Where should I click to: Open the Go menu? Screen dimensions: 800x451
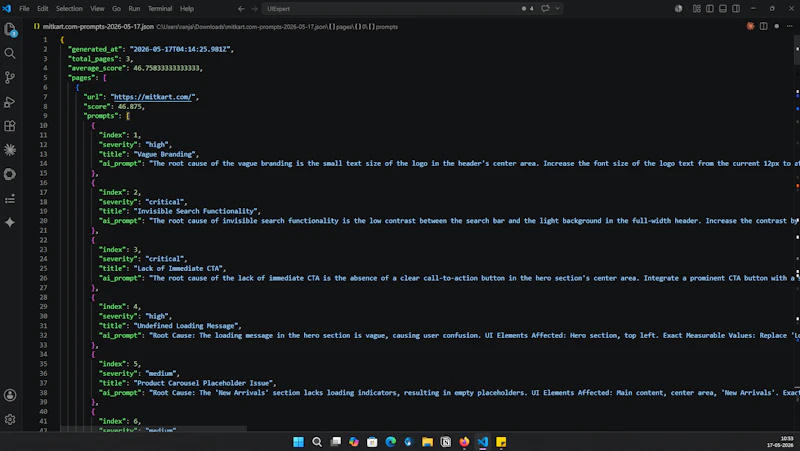116,9
